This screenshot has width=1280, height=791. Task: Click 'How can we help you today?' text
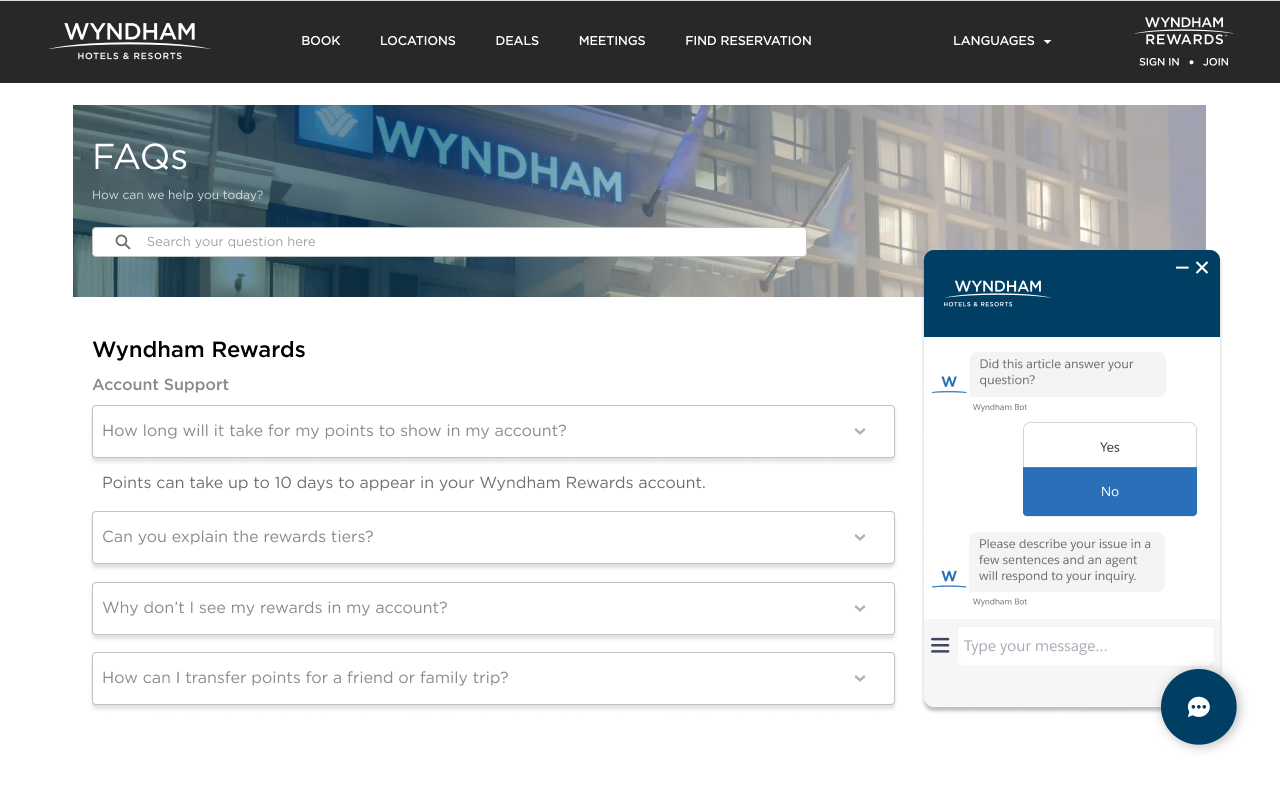[178, 195]
